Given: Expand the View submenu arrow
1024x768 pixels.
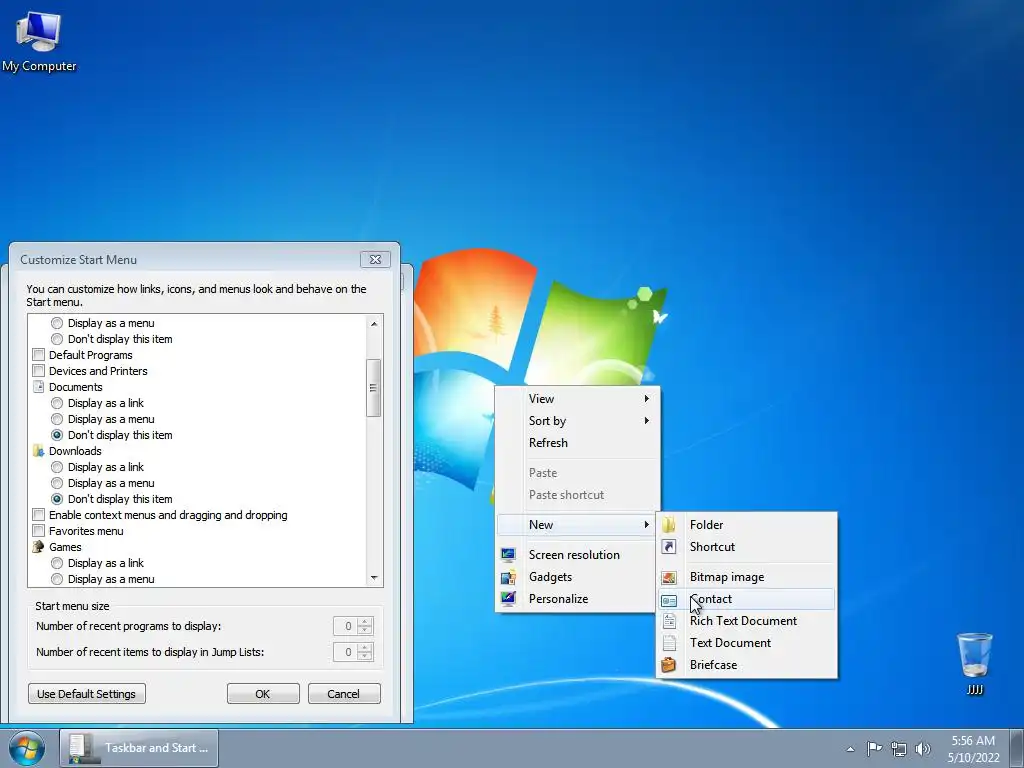Looking at the screenshot, I should pos(647,398).
